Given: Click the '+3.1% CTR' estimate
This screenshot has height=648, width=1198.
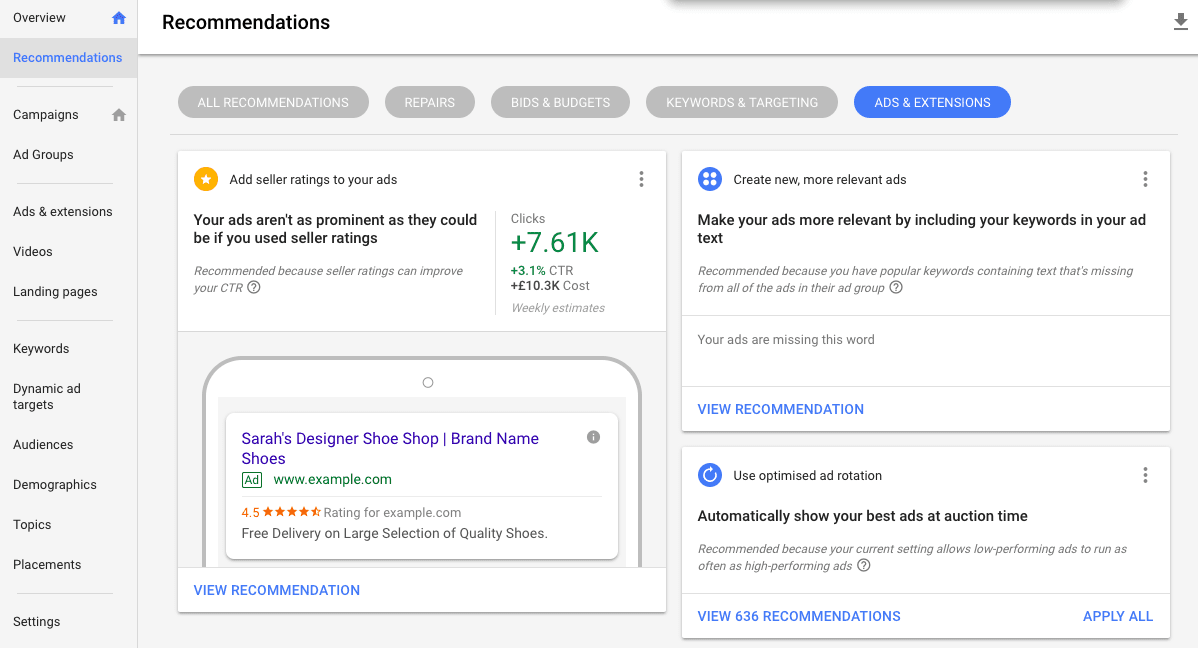Looking at the screenshot, I should click(x=542, y=271).
